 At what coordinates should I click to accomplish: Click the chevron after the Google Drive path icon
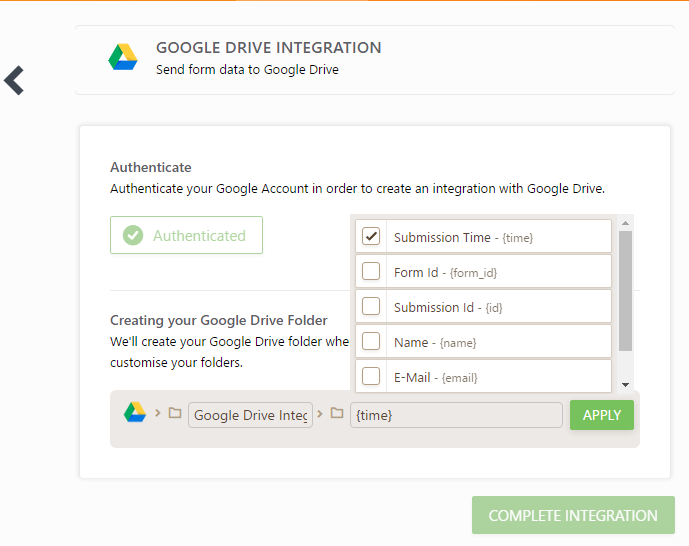(x=158, y=413)
